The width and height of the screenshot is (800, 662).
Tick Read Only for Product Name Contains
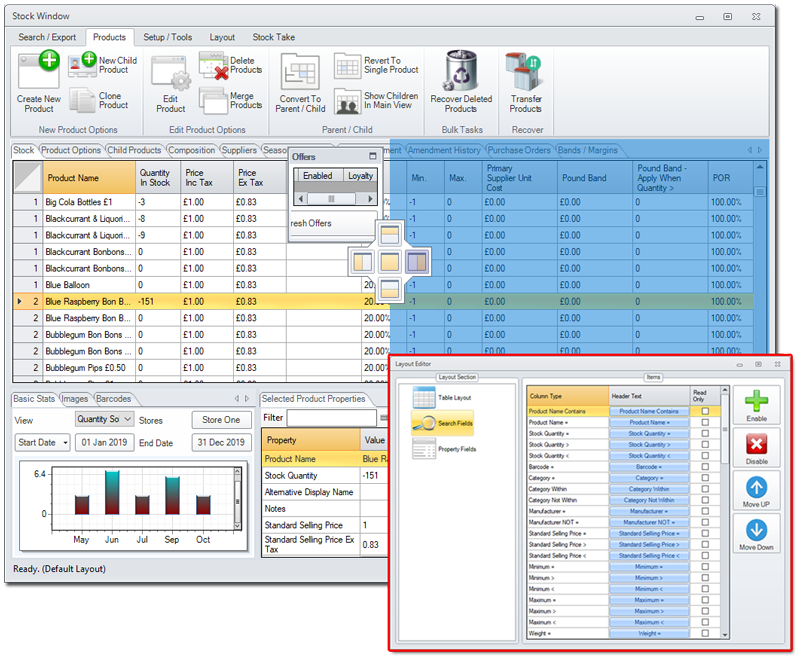pyautogui.click(x=705, y=411)
